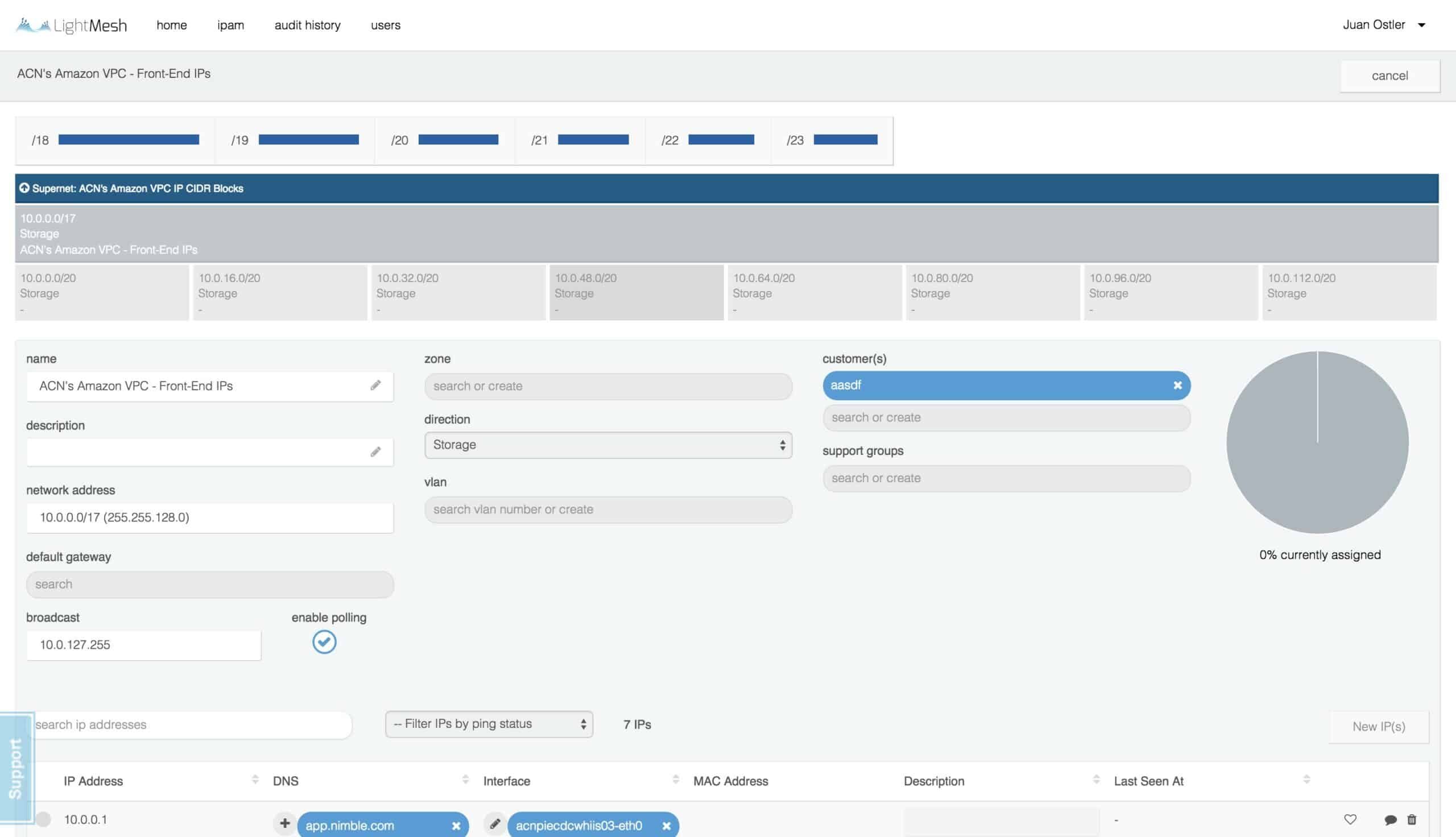Click the 10.0.0.0/17 Storage subnet block

726,234
